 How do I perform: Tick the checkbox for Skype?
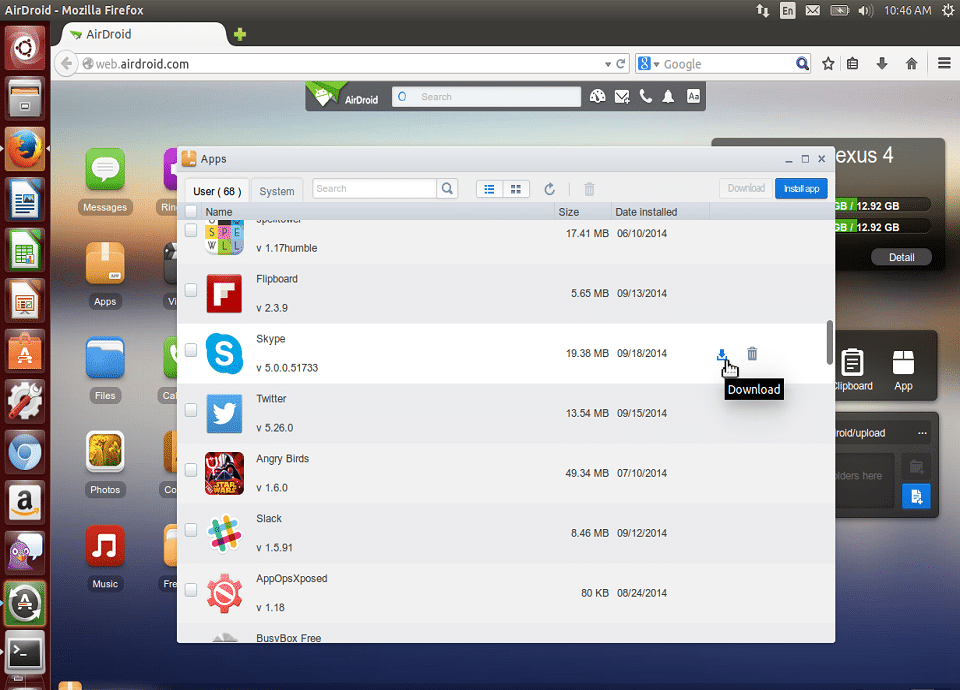(x=191, y=350)
